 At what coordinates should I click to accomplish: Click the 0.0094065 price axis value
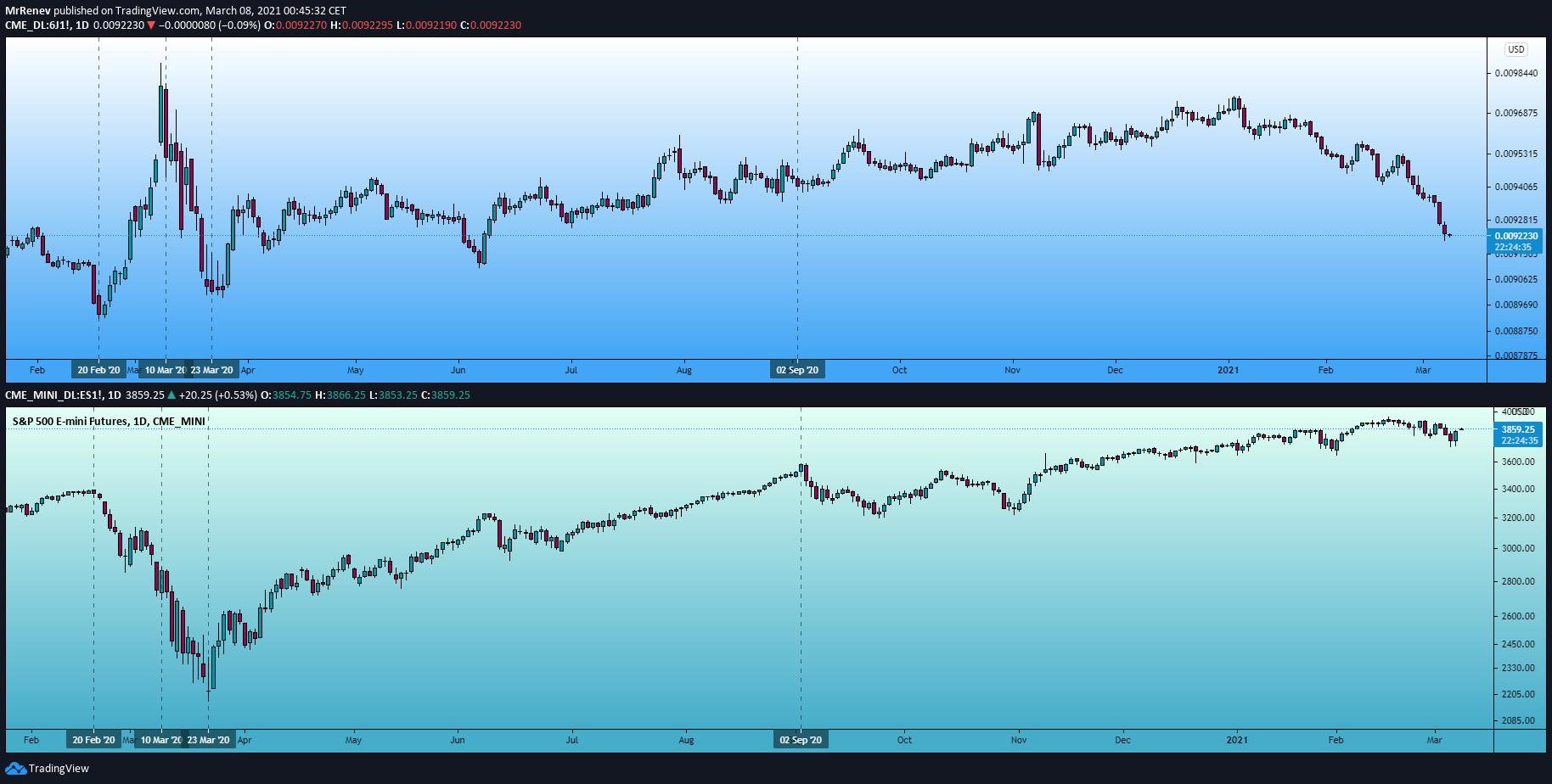click(x=1516, y=187)
